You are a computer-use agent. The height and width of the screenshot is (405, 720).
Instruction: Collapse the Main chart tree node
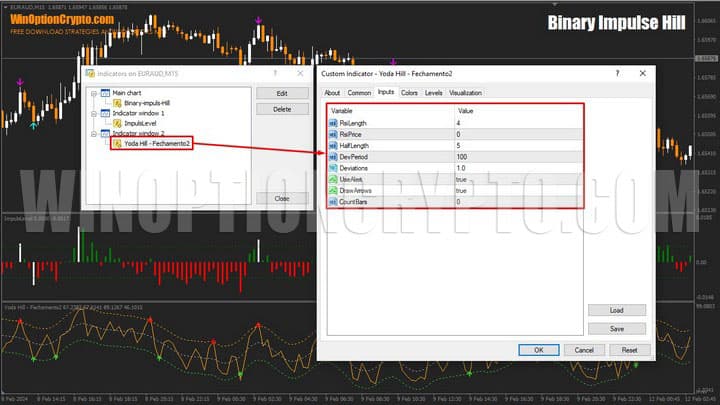pyautogui.click(x=93, y=93)
